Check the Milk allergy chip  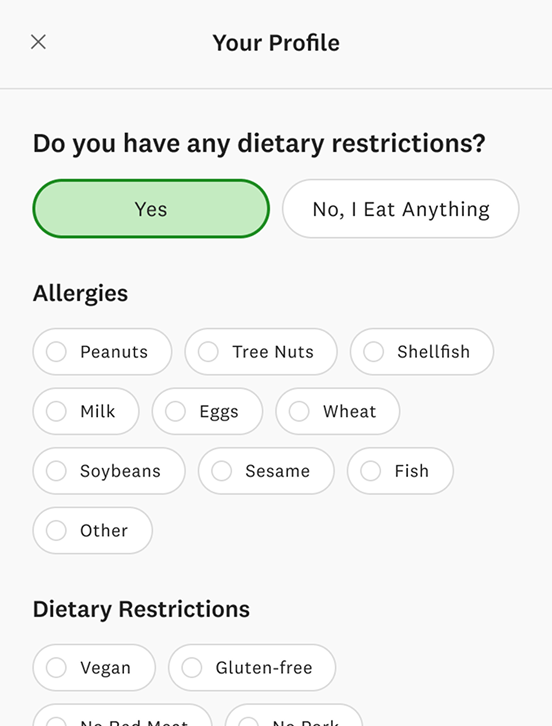pos(86,411)
